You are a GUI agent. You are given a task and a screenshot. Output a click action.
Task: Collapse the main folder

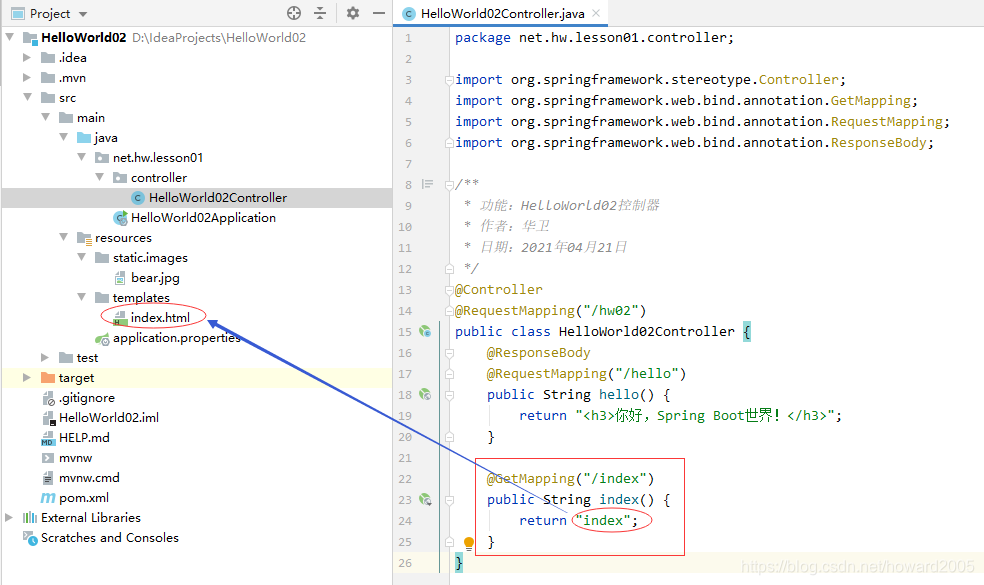coord(45,117)
